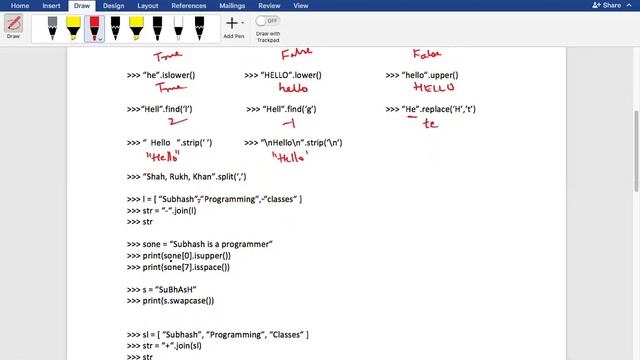
Task: Click the text "Hell".find('l')
Action: click(160, 109)
